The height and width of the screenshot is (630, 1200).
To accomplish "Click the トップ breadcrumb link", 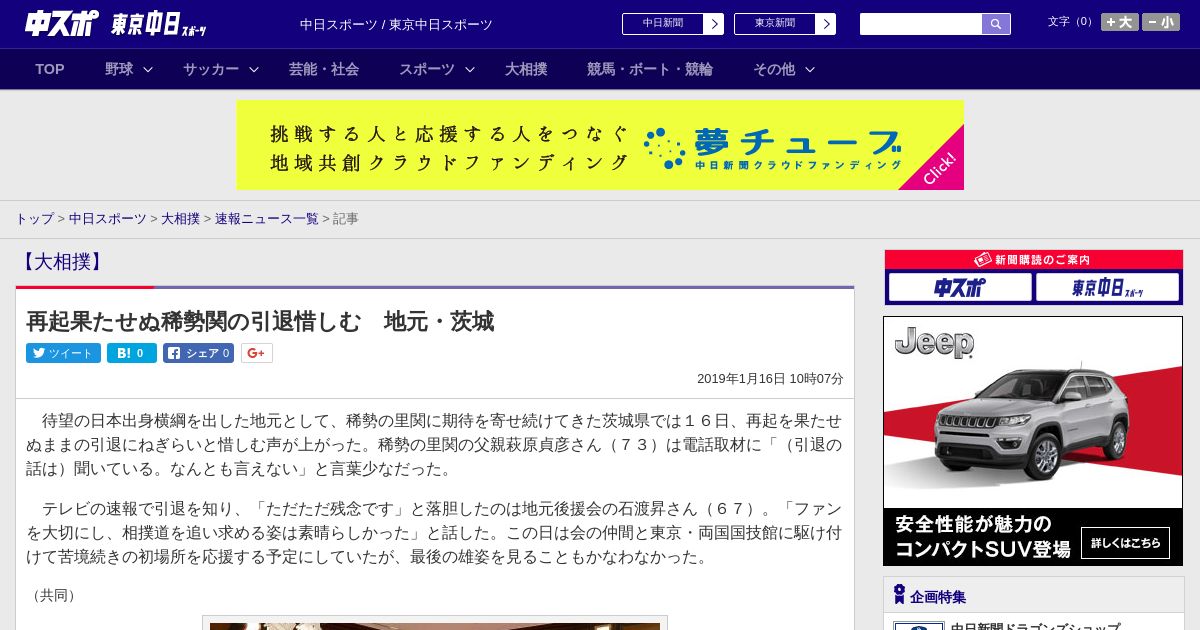I will pyautogui.click(x=34, y=218).
